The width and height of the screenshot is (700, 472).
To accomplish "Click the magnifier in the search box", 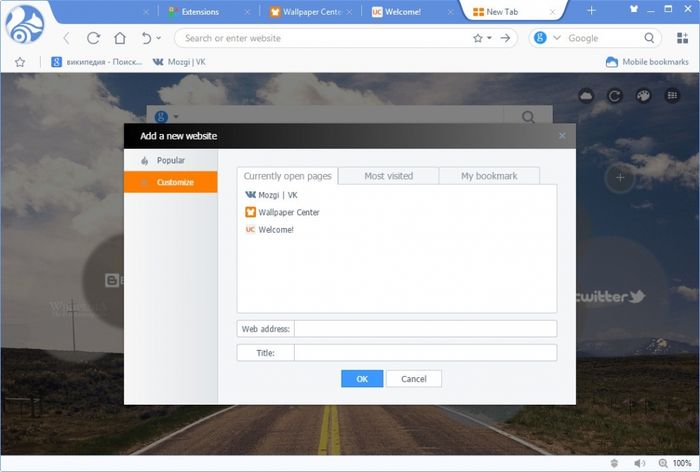I will pos(650,38).
